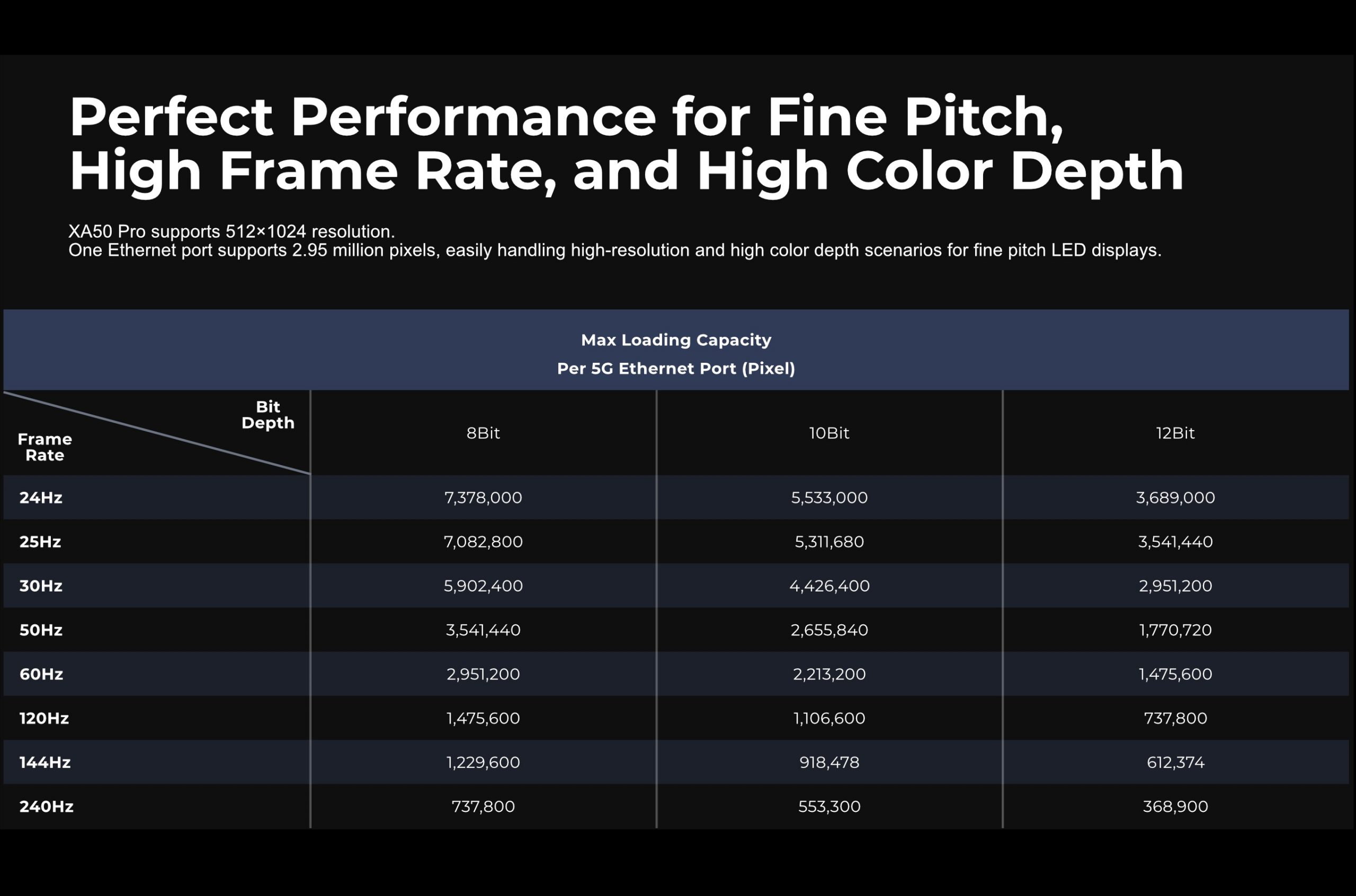
Task: Click the 25Hz row label
Action: click(40, 542)
